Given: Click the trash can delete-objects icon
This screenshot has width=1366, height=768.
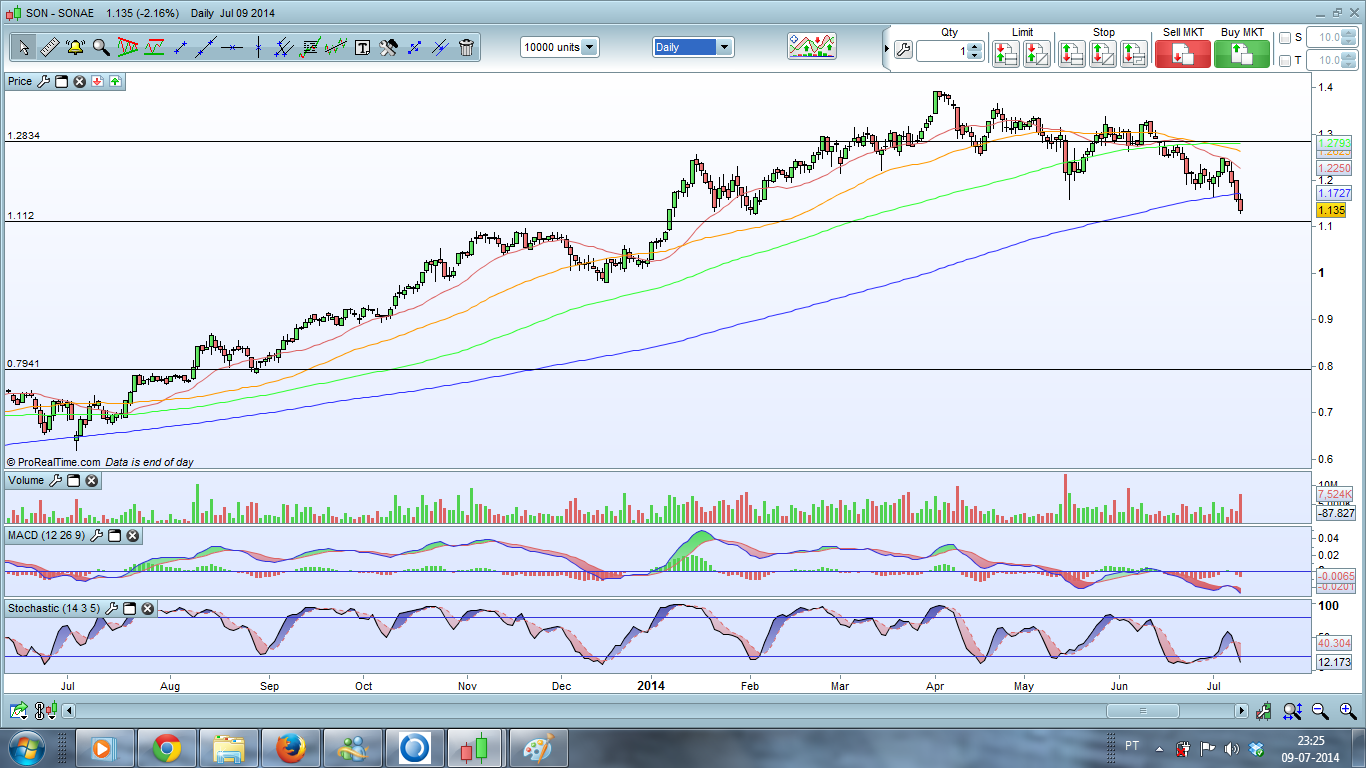Looking at the screenshot, I should click(x=466, y=47).
